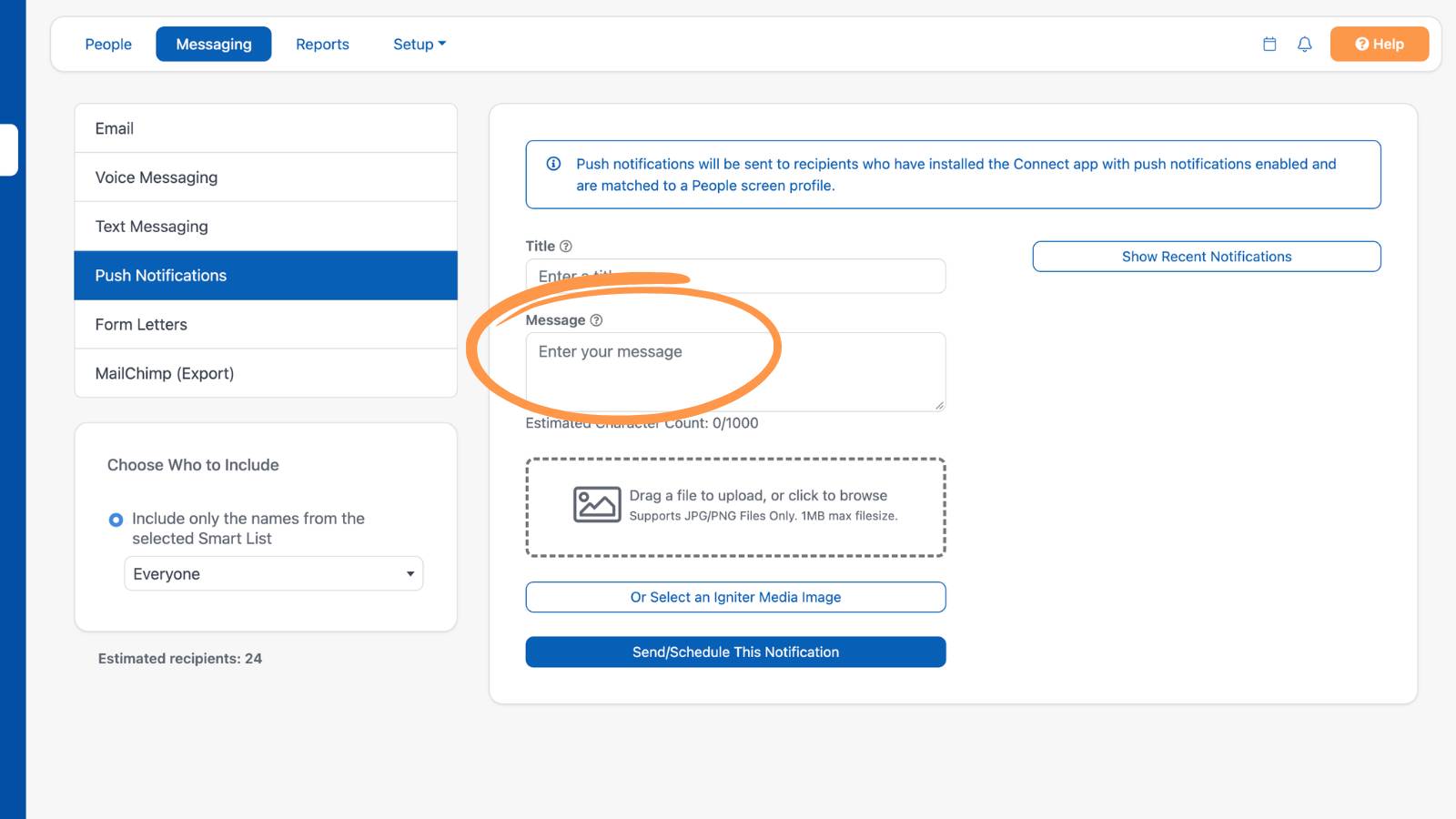Image resolution: width=1456 pixels, height=819 pixels.
Task: Click the "Estimated recipients: 24" text
Action: click(x=180, y=659)
